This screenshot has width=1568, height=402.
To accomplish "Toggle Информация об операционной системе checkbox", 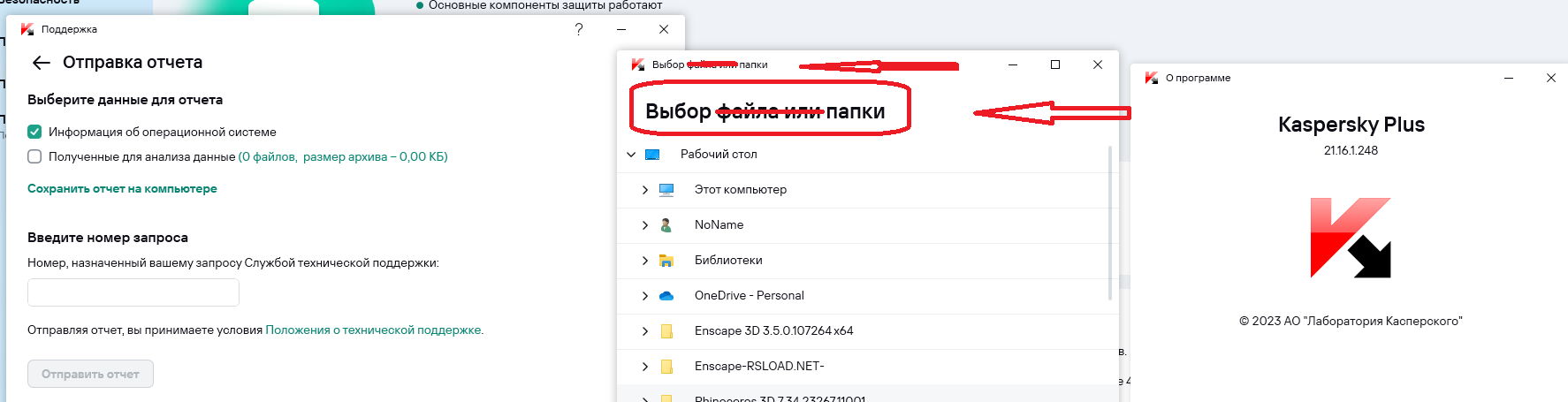I will pyautogui.click(x=34, y=132).
